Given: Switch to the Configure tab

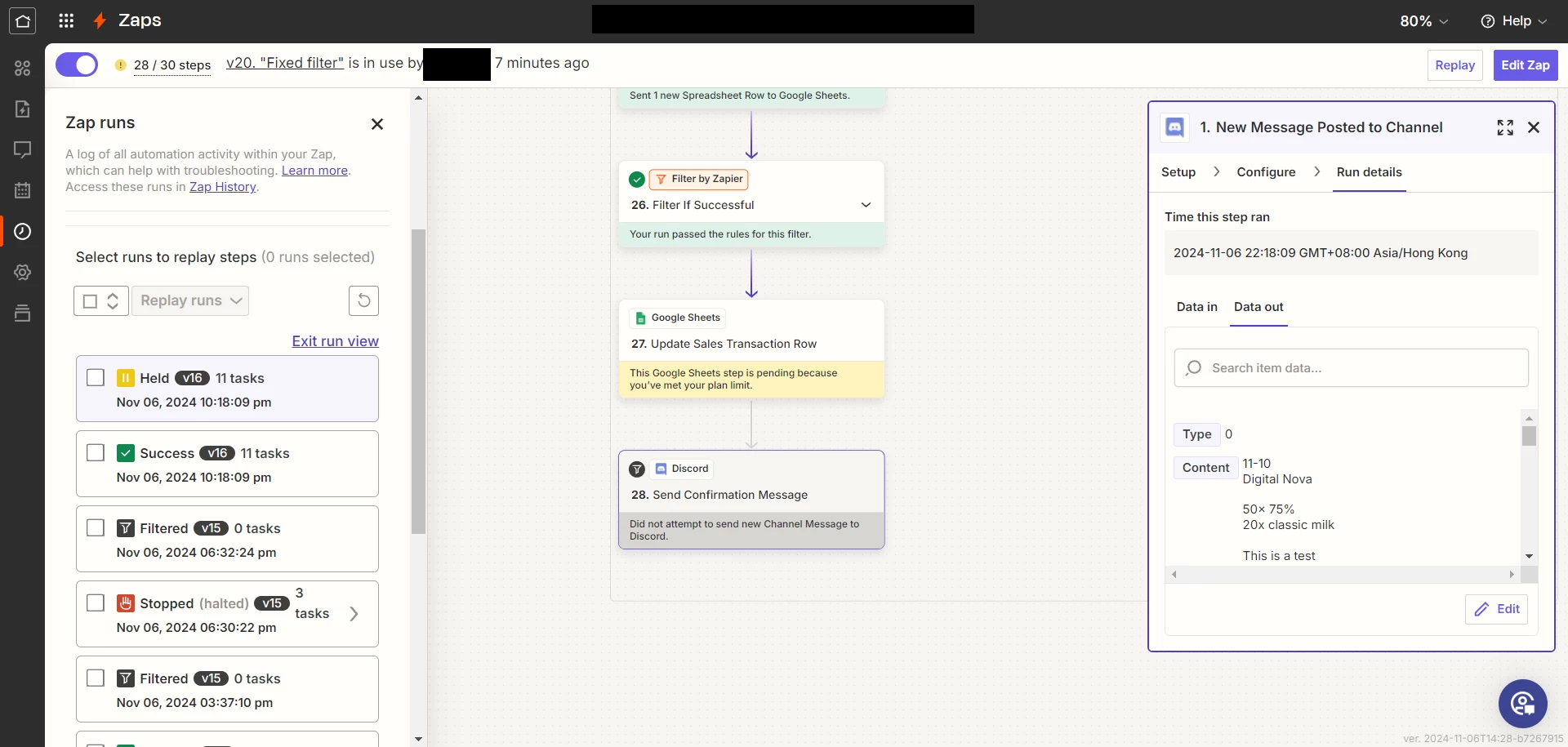Looking at the screenshot, I should 1266,172.
